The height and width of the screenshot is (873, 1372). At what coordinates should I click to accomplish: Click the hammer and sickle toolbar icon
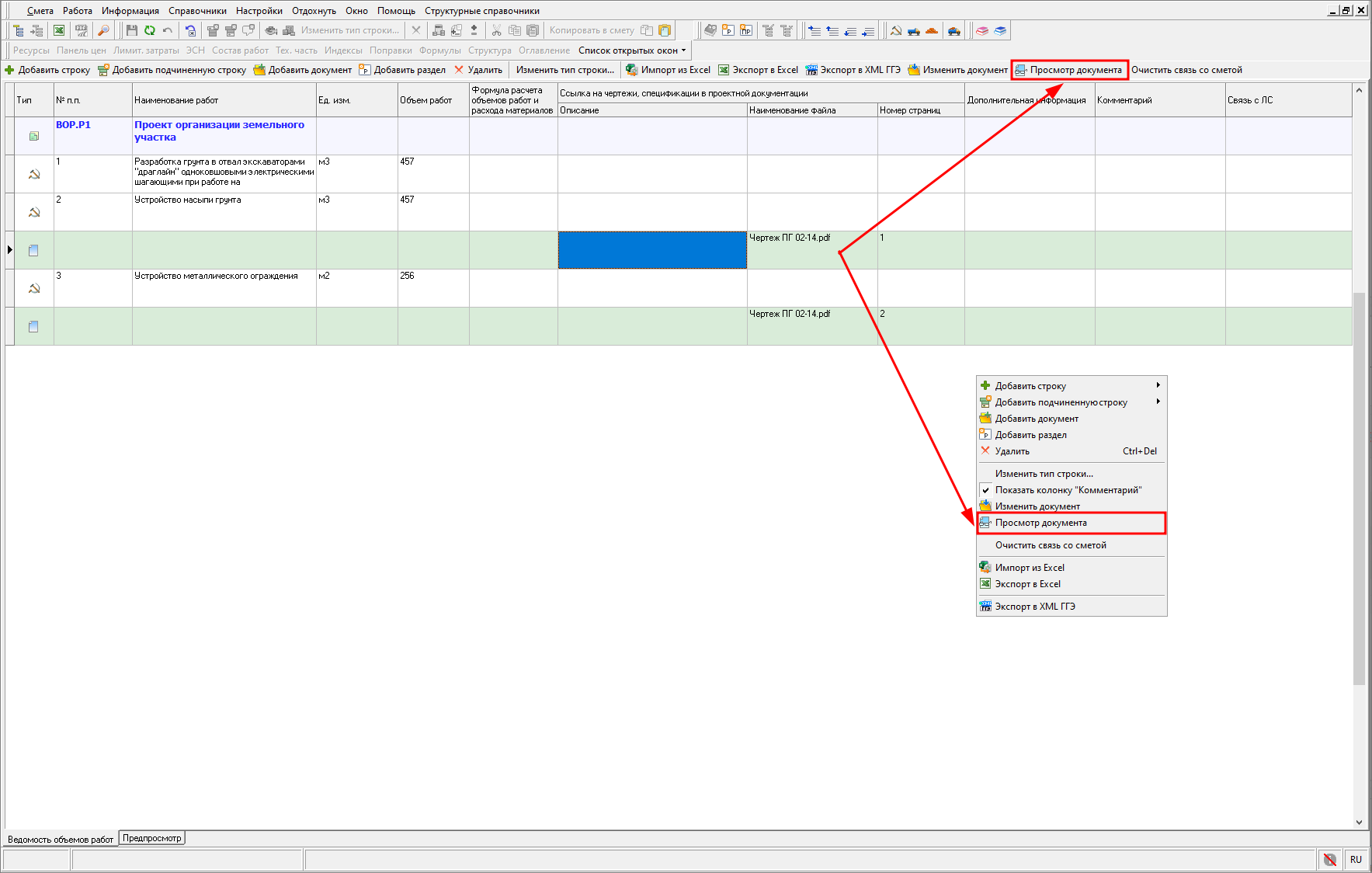(896, 31)
